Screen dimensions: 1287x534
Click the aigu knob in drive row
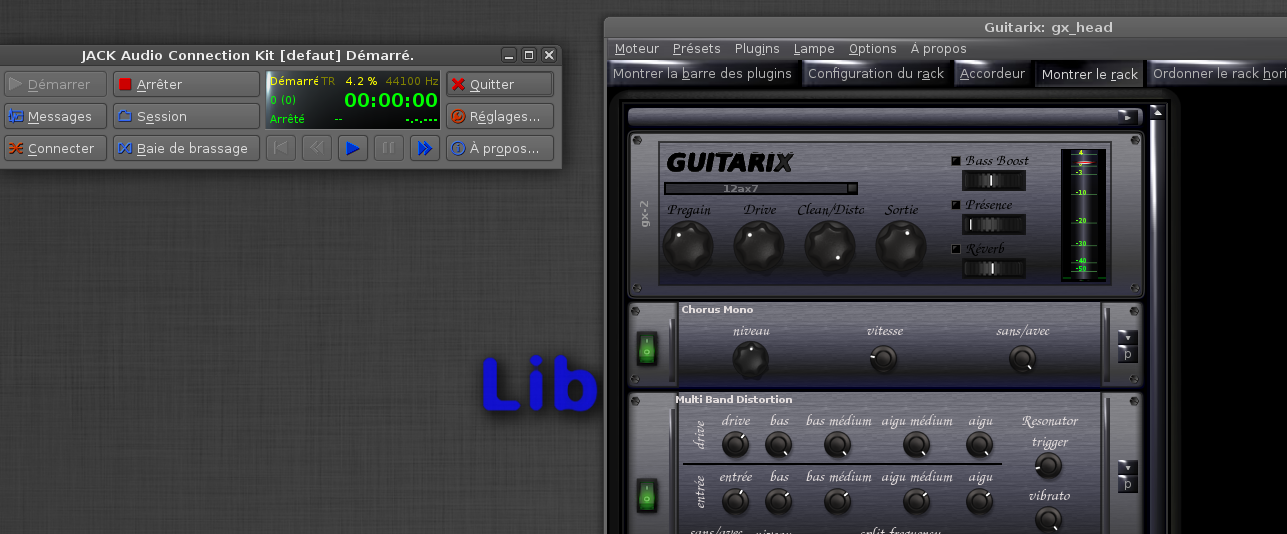pos(980,444)
